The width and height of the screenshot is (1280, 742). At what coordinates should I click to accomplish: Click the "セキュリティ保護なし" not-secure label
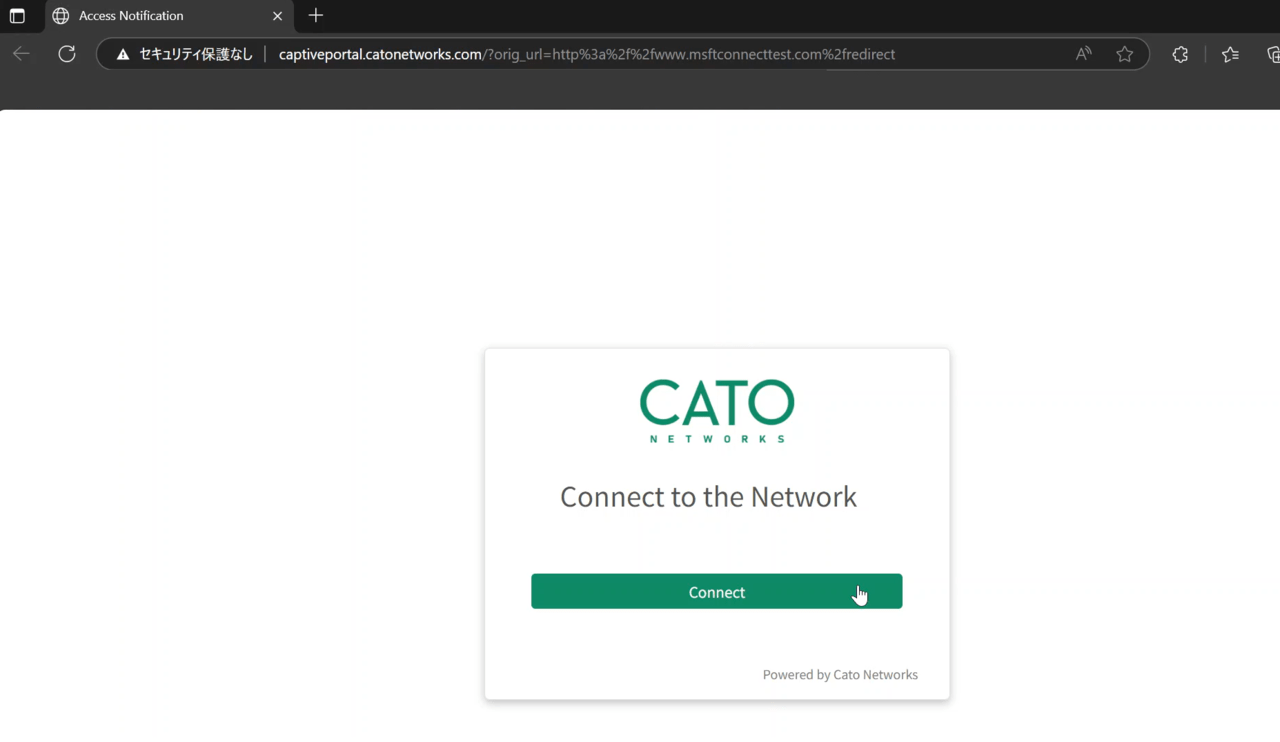(196, 54)
